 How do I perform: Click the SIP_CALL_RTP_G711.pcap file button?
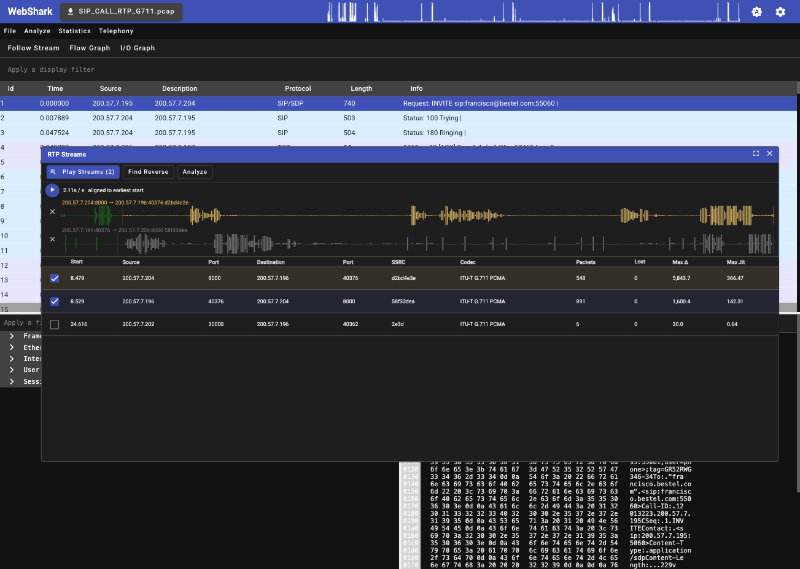[121, 11]
